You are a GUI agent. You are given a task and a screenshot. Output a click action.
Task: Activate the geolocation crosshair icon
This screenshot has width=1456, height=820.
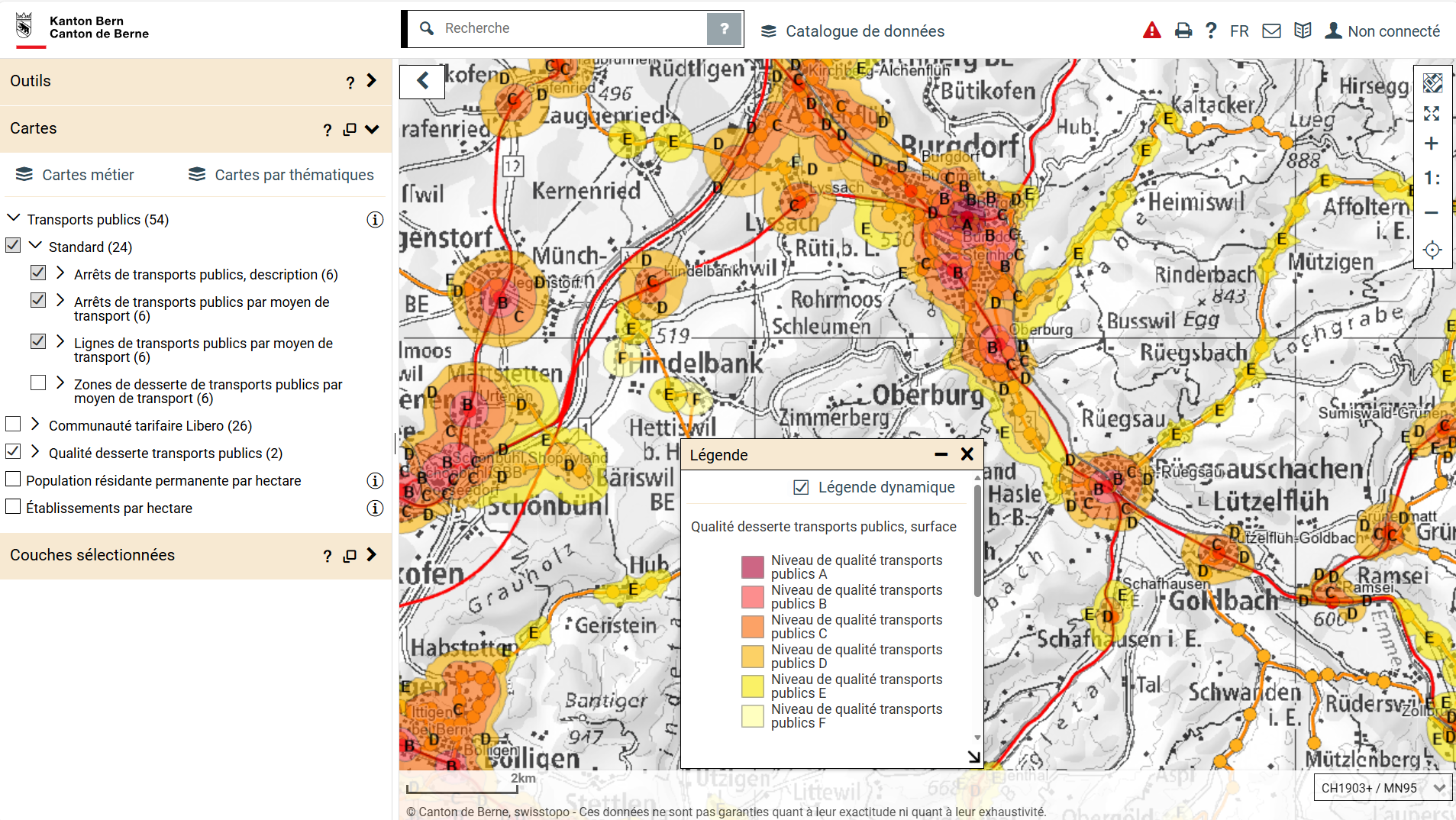pos(1432,250)
